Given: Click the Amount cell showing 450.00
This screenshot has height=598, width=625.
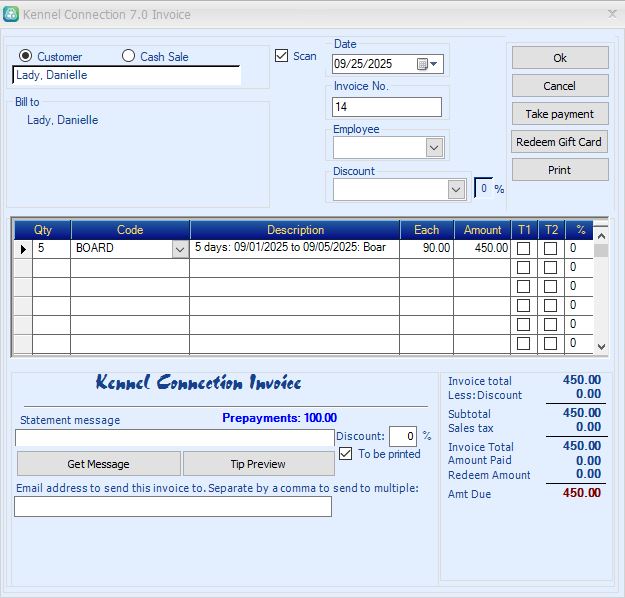Looking at the screenshot, I should tap(482, 248).
